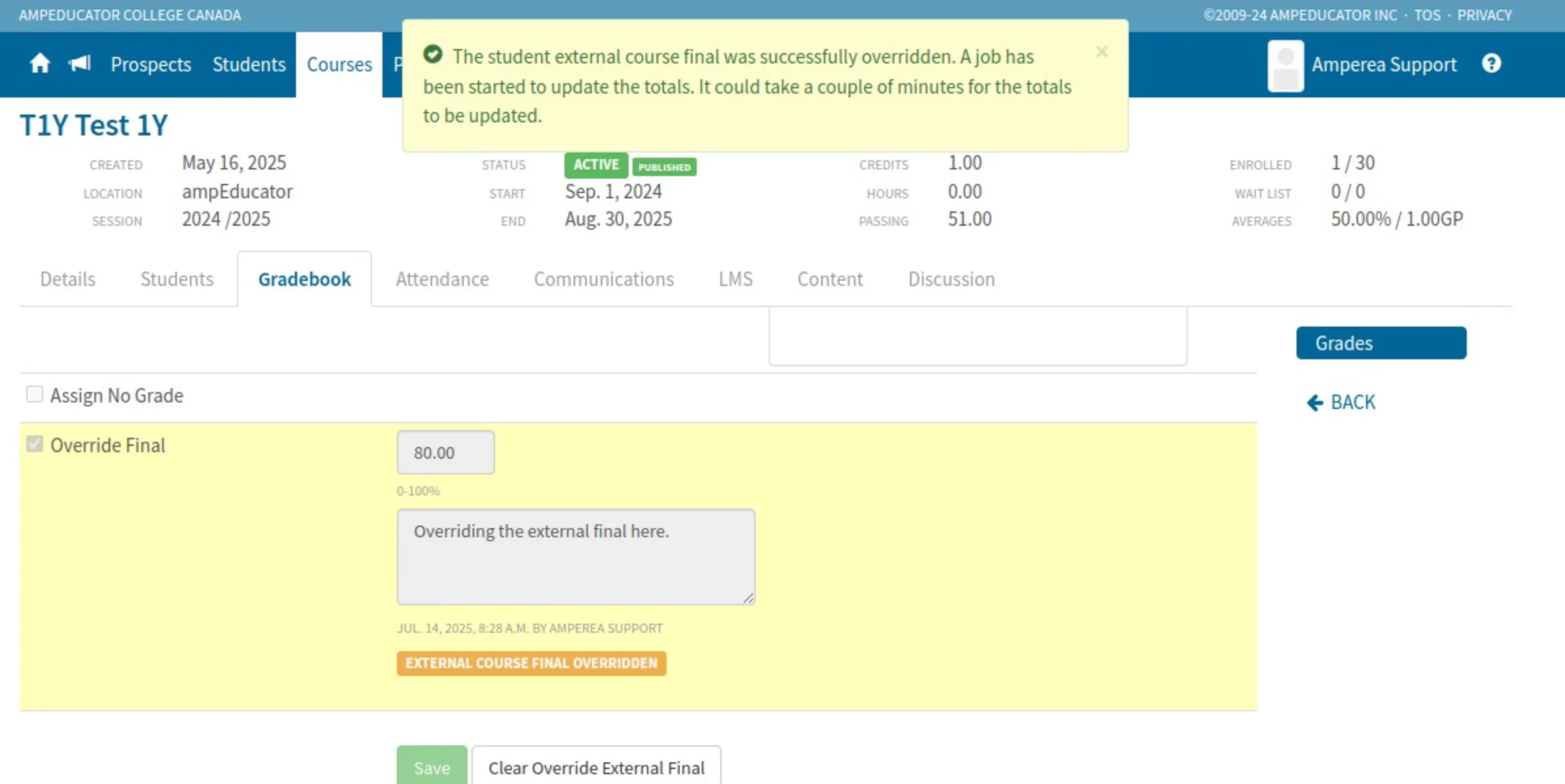Go to the home page icon
1565x784 pixels.
coord(40,63)
